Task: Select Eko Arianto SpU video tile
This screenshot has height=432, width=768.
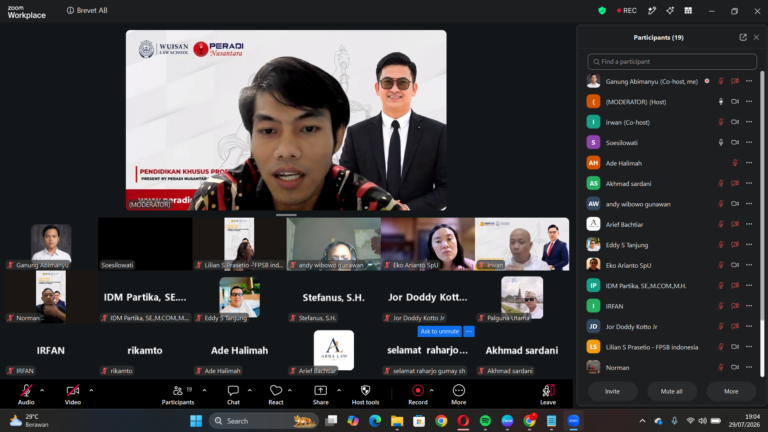Action: pos(428,244)
